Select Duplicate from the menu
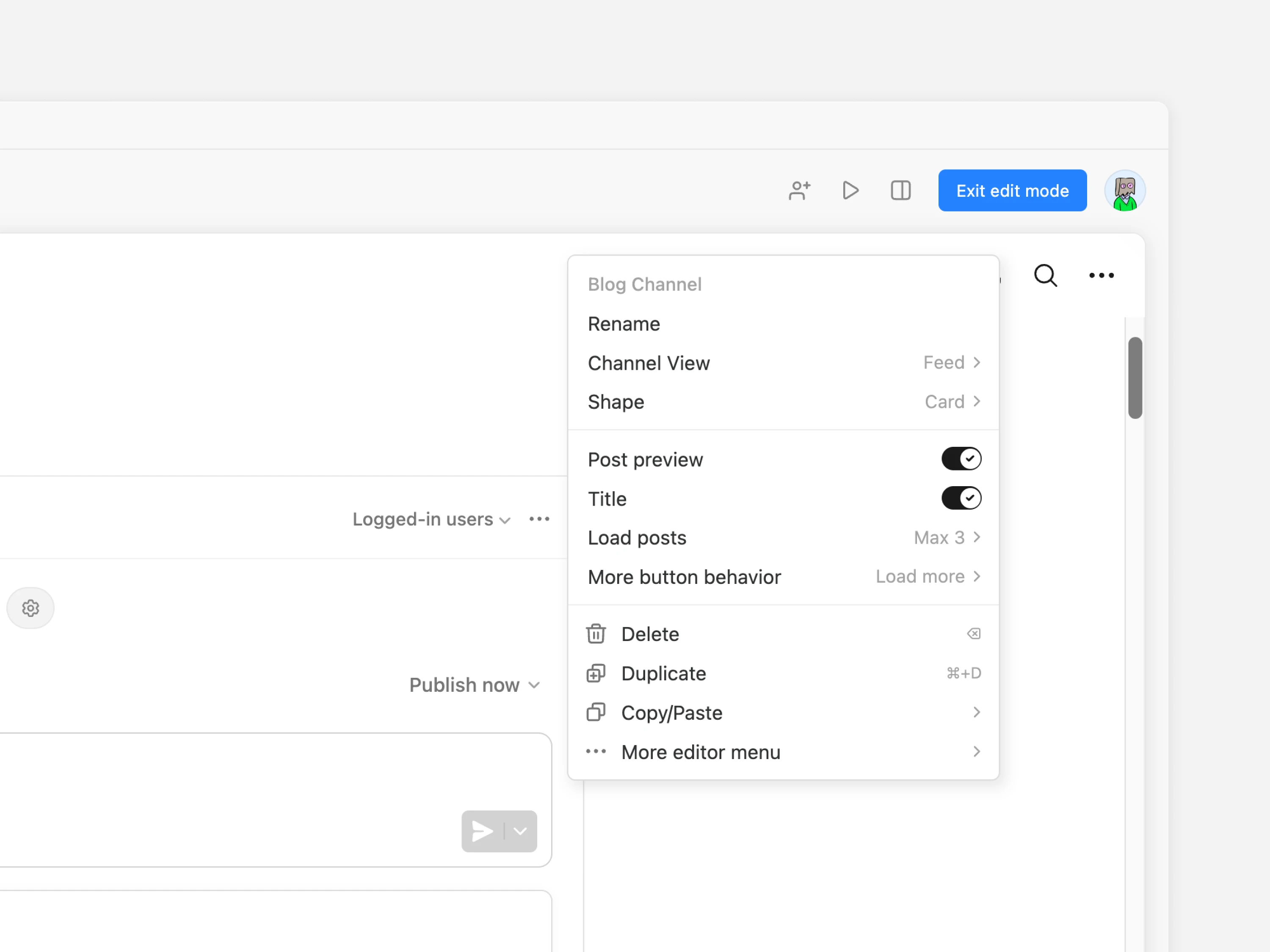The image size is (1270, 952). click(x=663, y=673)
